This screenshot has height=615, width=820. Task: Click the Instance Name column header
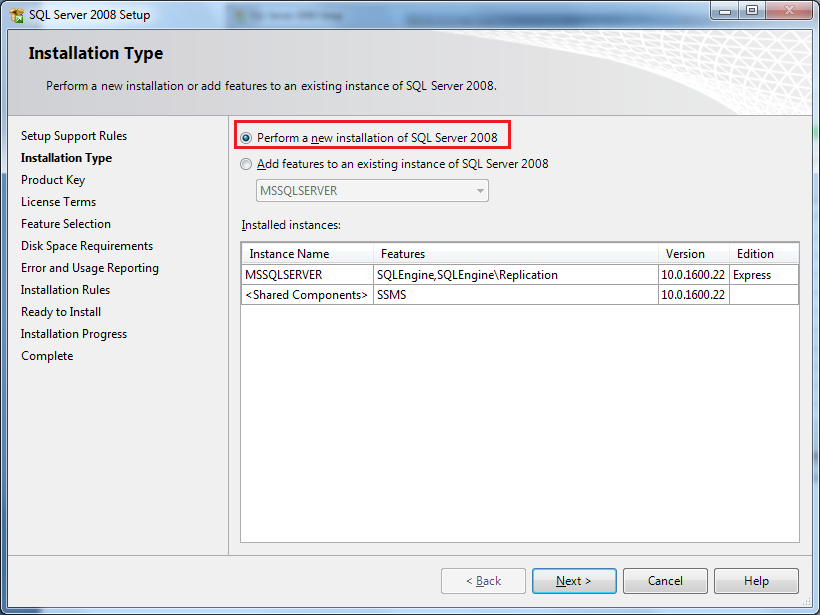coord(308,254)
